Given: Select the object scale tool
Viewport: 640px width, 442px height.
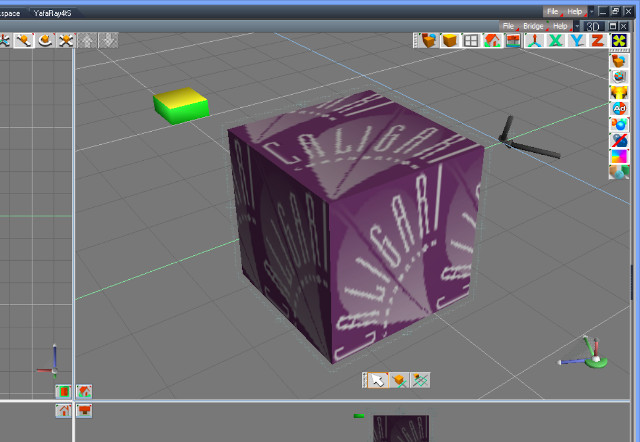Looking at the screenshot, I should pyautogui.click(x=66, y=40).
